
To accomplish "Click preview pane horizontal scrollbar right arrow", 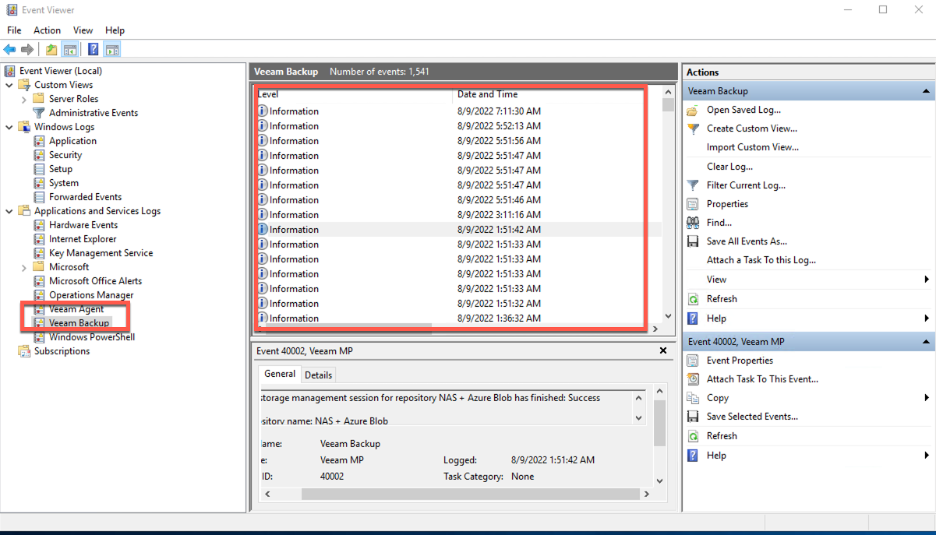I will point(646,494).
